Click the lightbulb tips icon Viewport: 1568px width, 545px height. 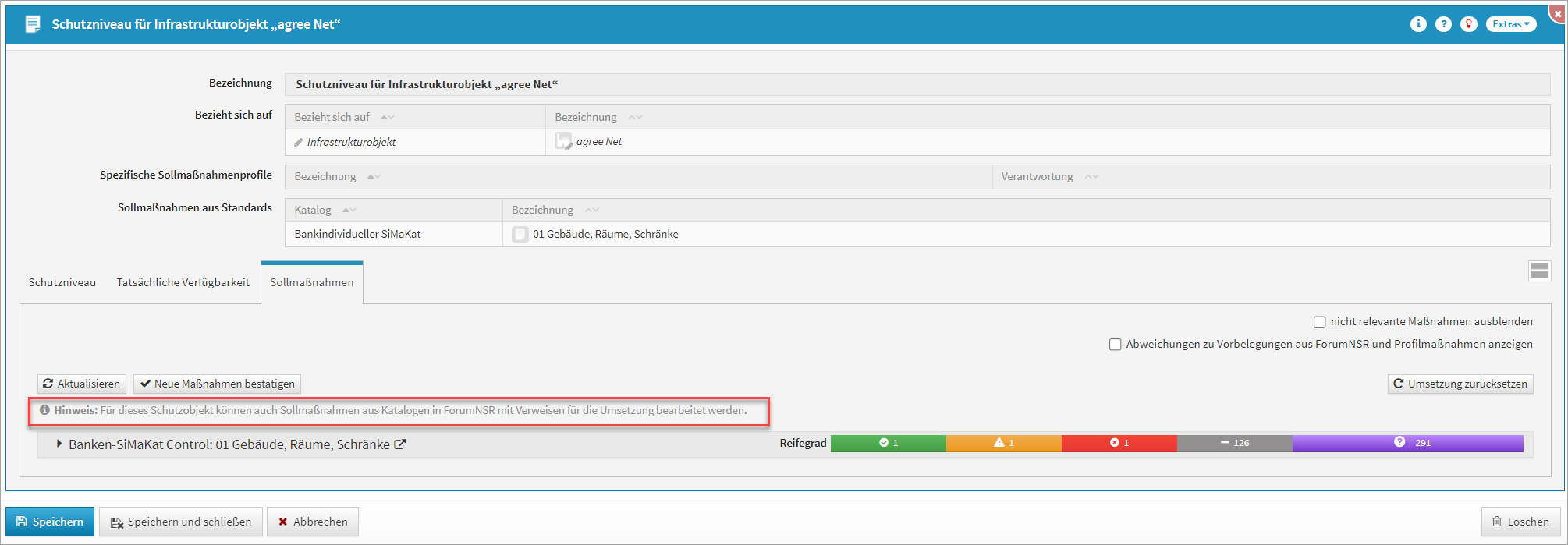click(1469, 24)
